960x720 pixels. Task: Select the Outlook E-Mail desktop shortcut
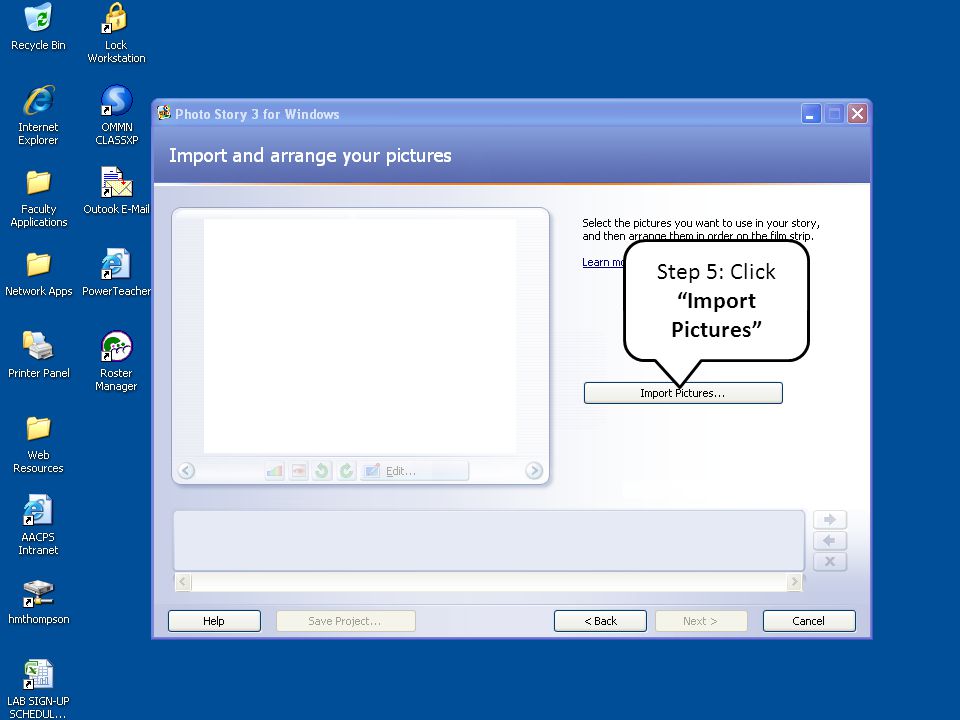116,190
